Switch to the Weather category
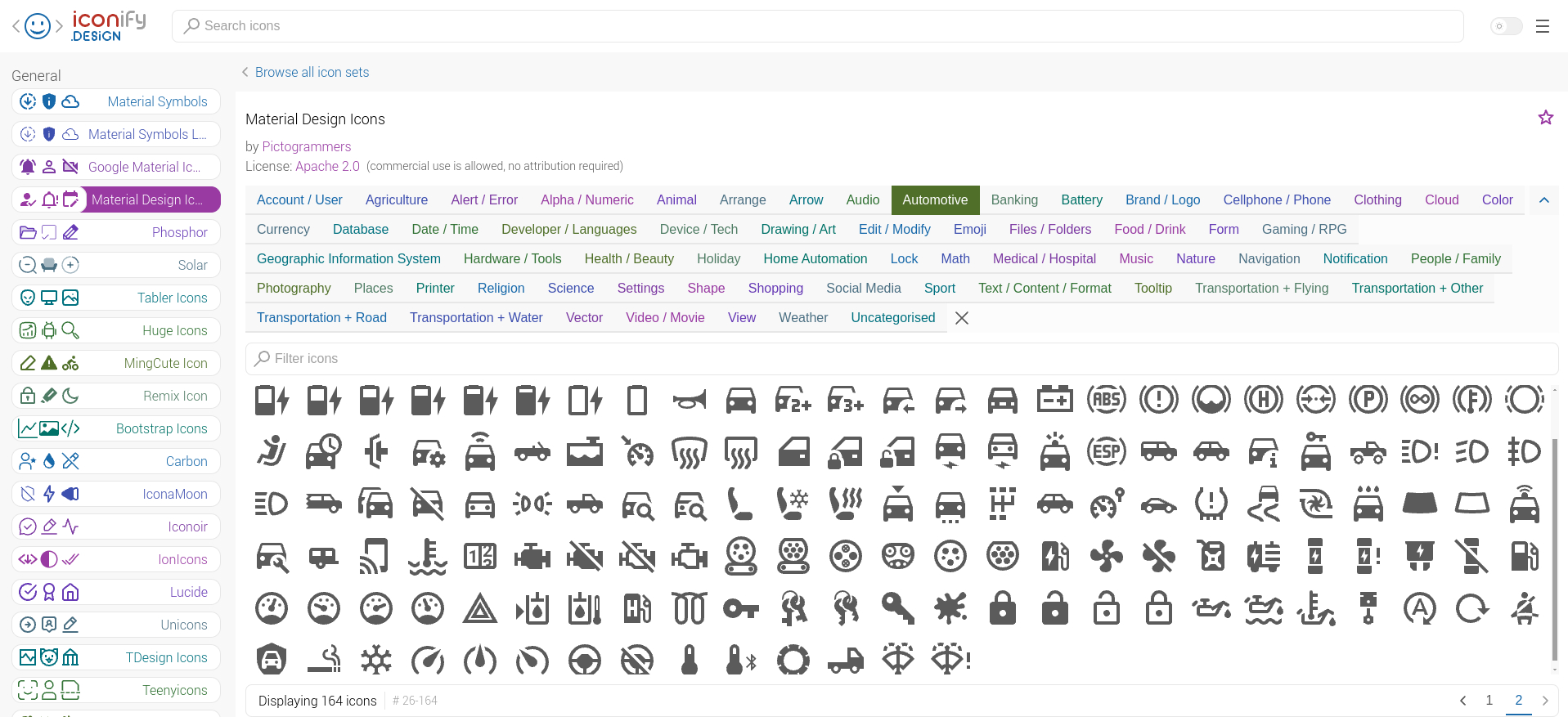Screen dimensions: 1568x717 [x=802, y=318]
